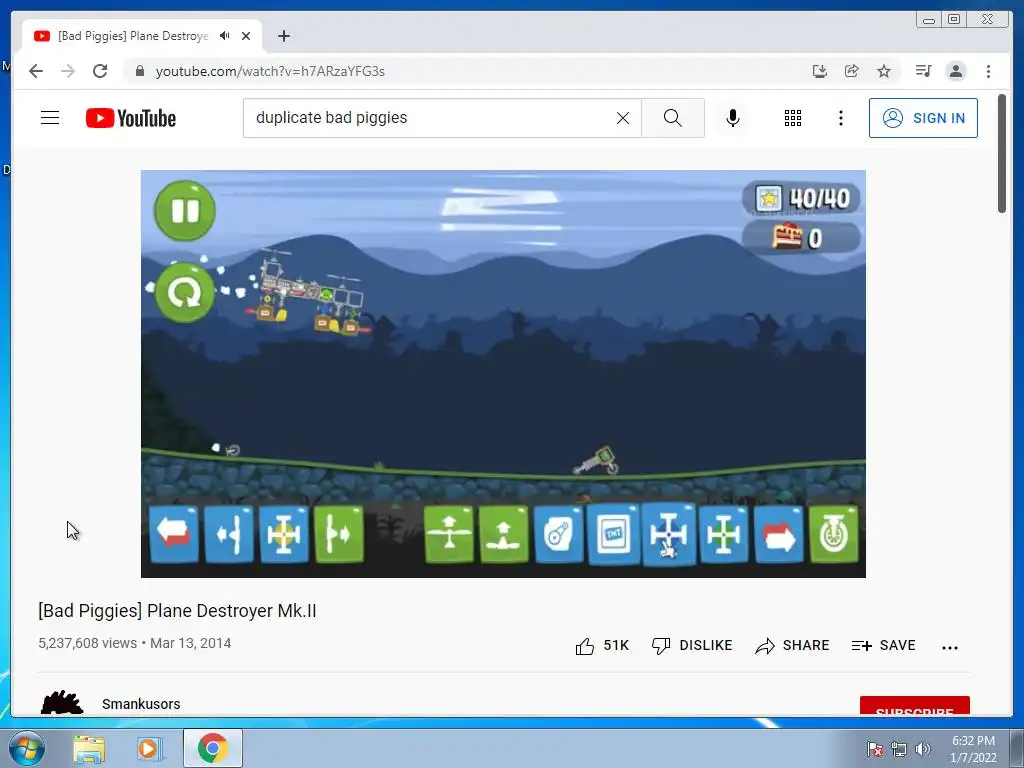Click the forward navigation arrow
Viewport: 1024px width, 768px height.
(68, 71)
